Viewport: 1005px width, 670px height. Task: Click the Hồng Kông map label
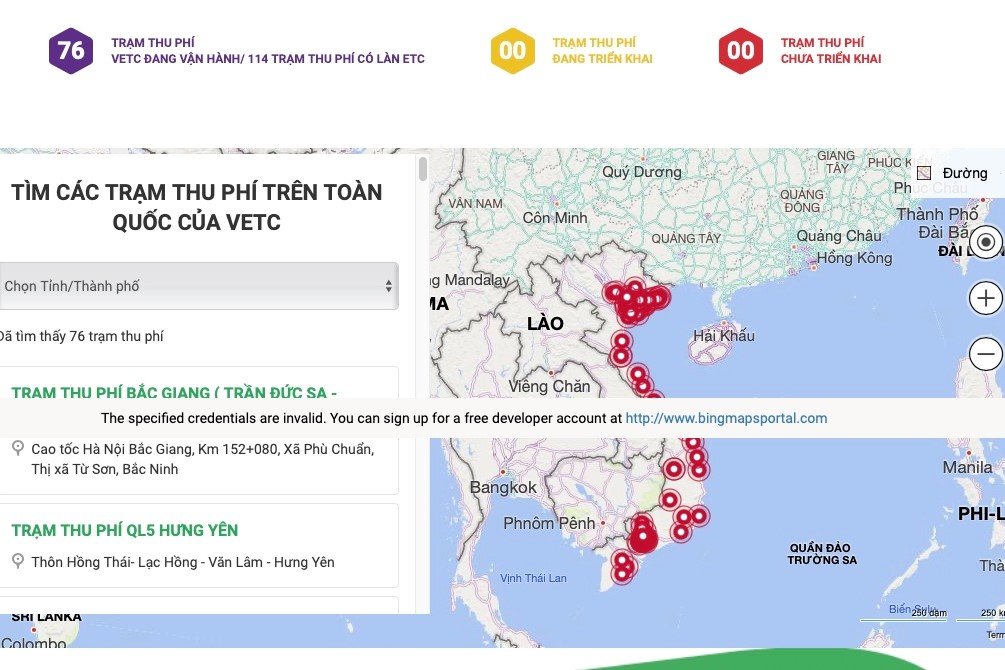tap(854, 258)
